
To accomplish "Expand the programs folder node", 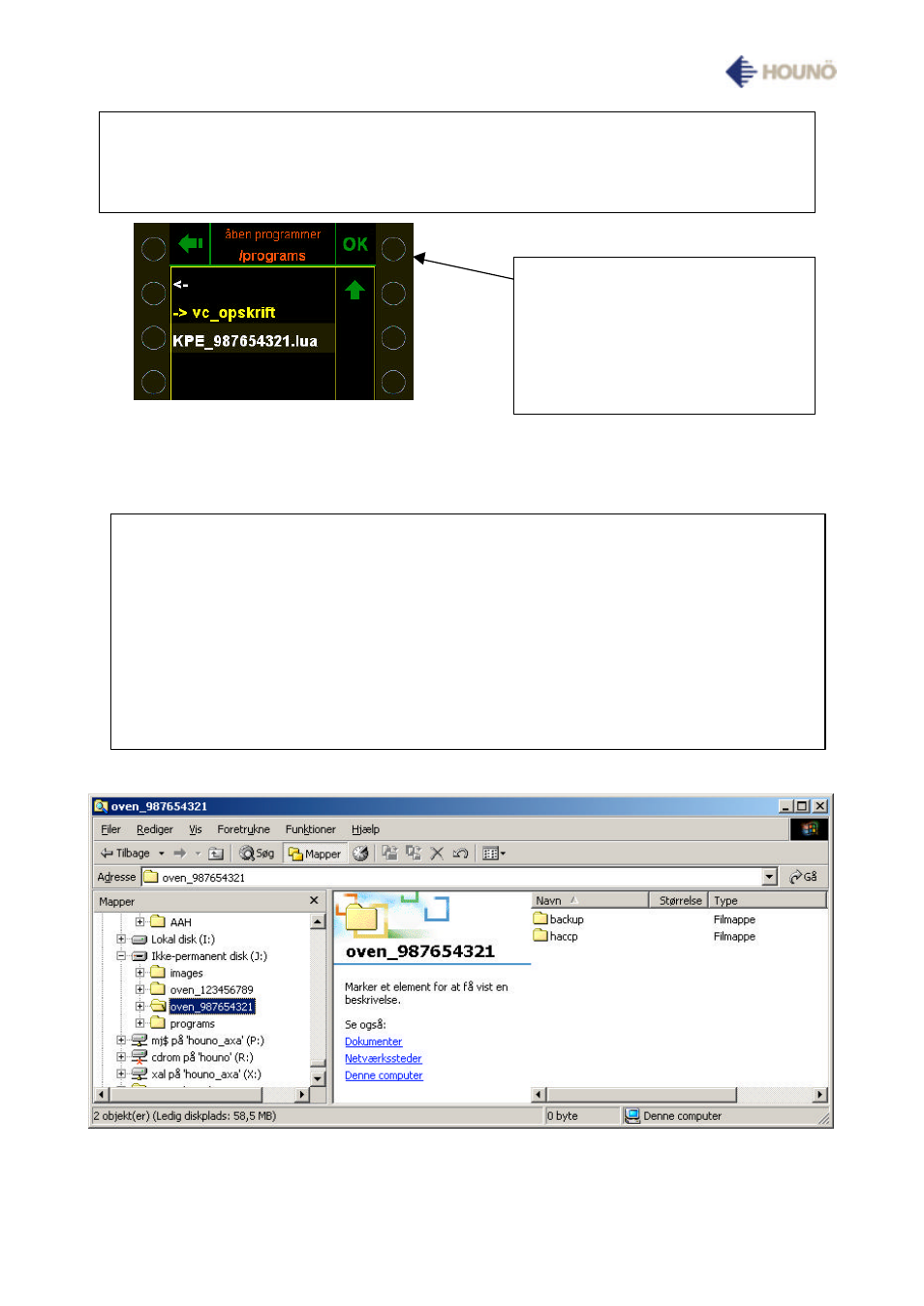I will 139,1023.
